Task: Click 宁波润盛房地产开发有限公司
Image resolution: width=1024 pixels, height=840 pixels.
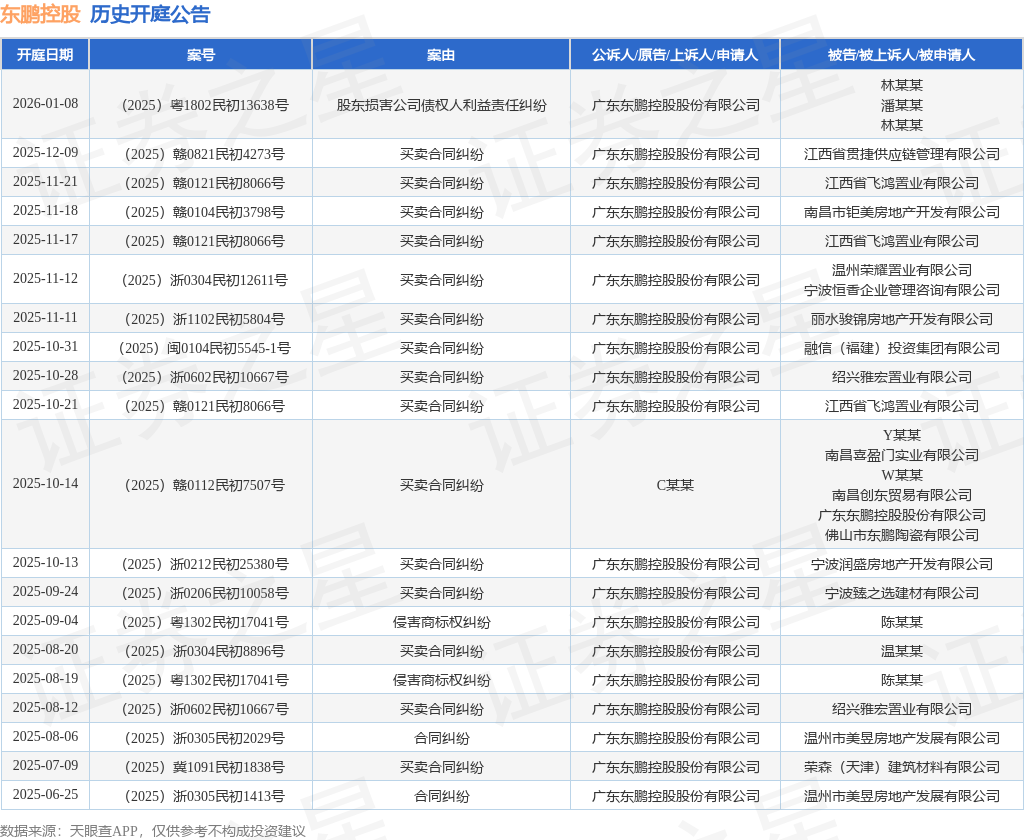Action: (902, 564)
